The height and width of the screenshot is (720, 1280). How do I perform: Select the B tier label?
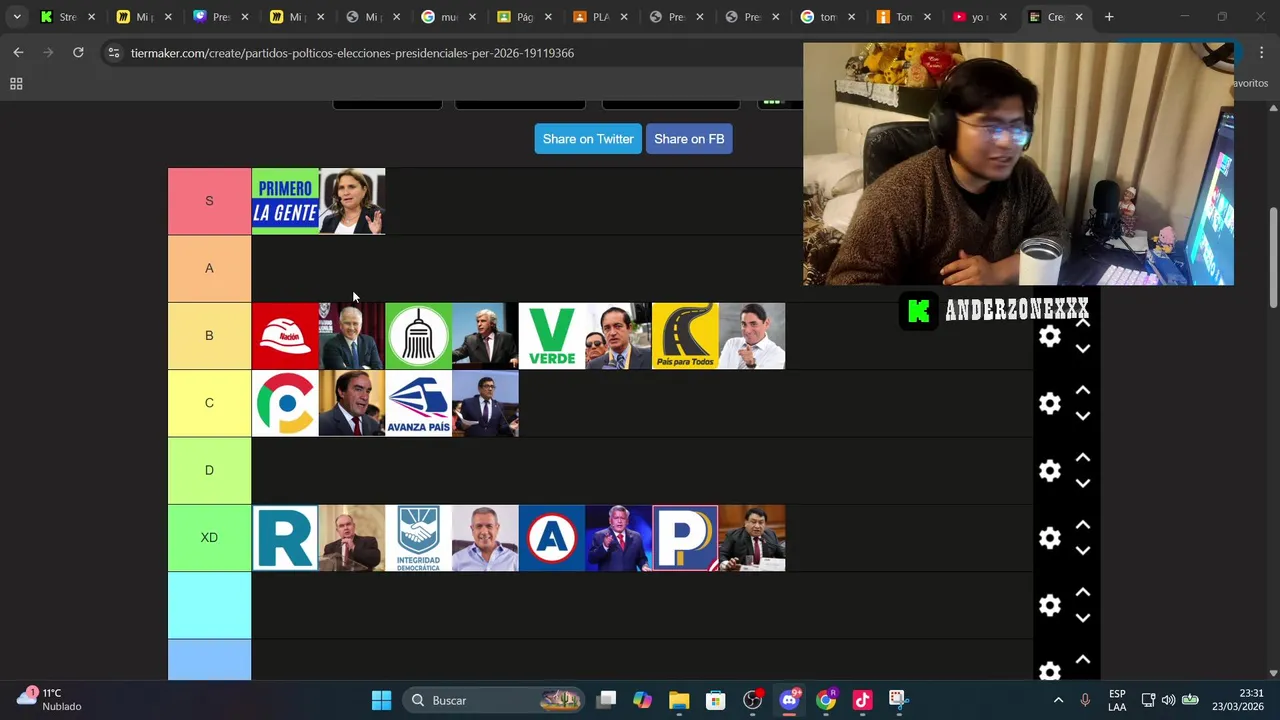pos(209,335)
